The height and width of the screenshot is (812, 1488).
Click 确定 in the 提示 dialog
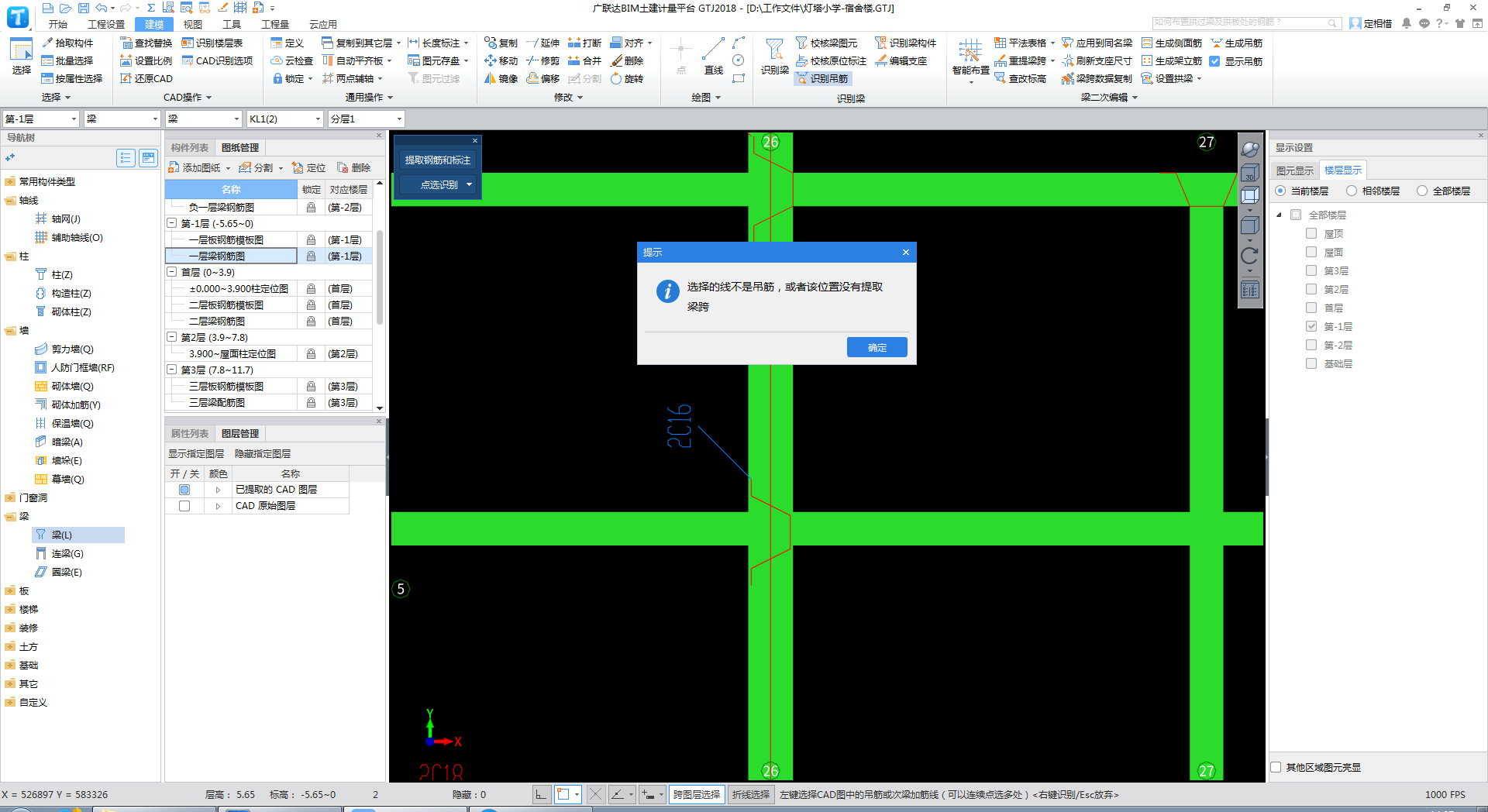click(877, 347)
